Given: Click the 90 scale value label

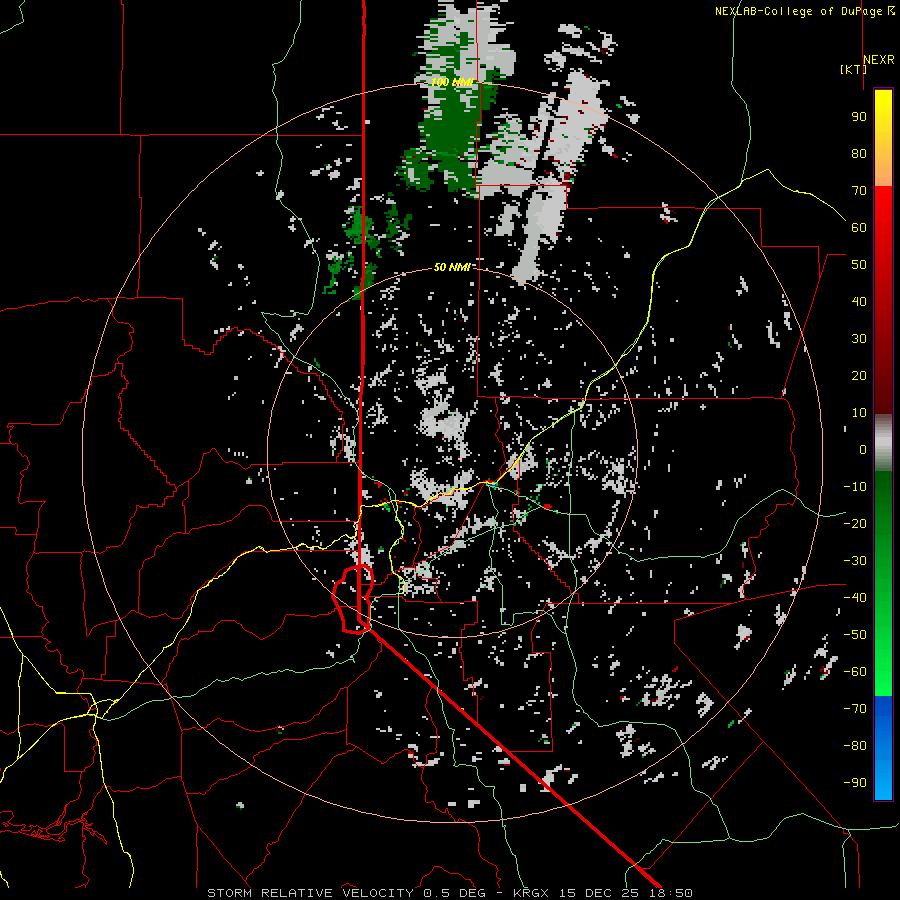Looking at the screenshot, I should click(x=859, y=117).
